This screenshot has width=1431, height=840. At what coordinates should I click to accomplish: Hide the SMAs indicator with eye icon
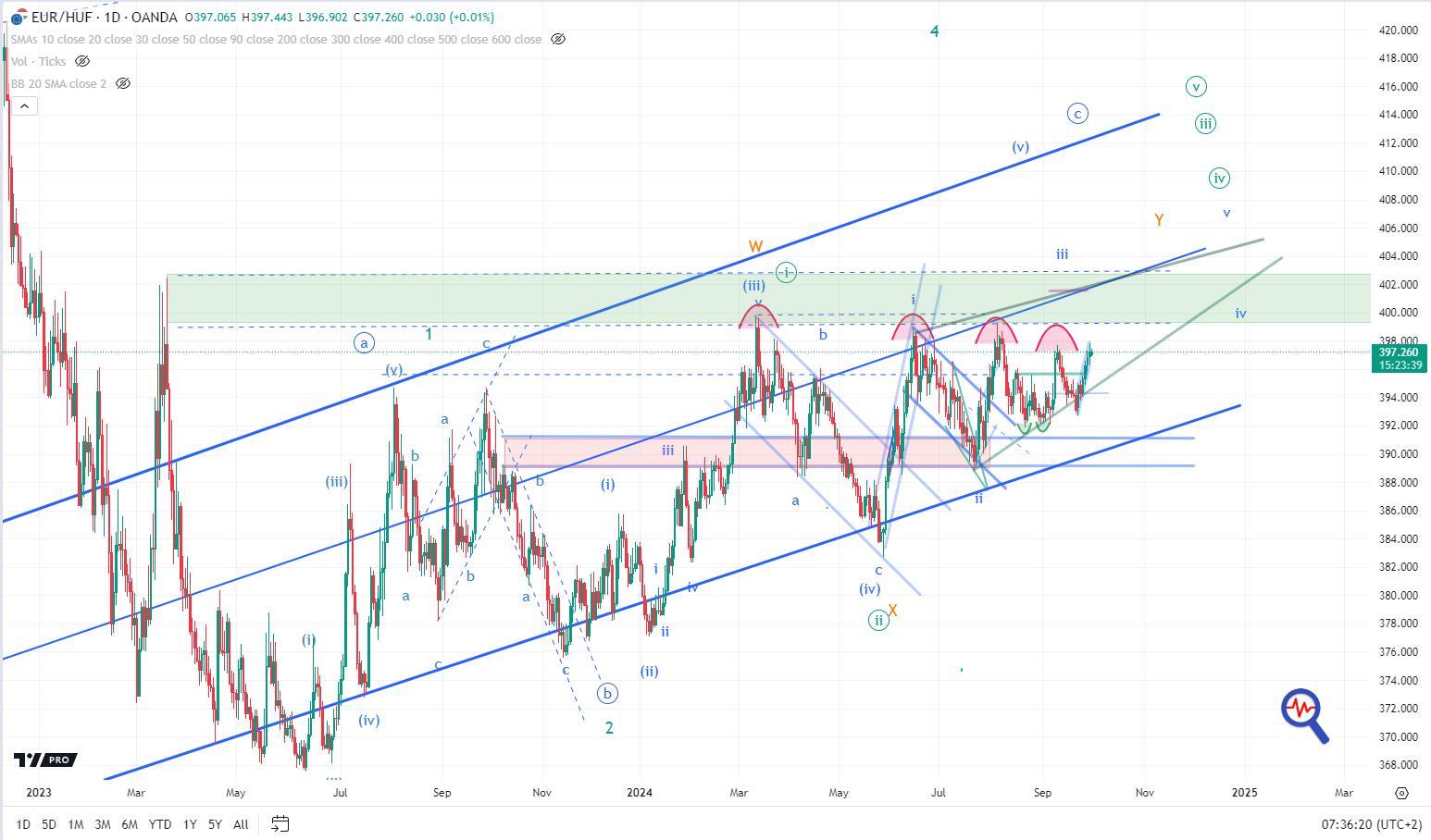click(x=558, y=39)
